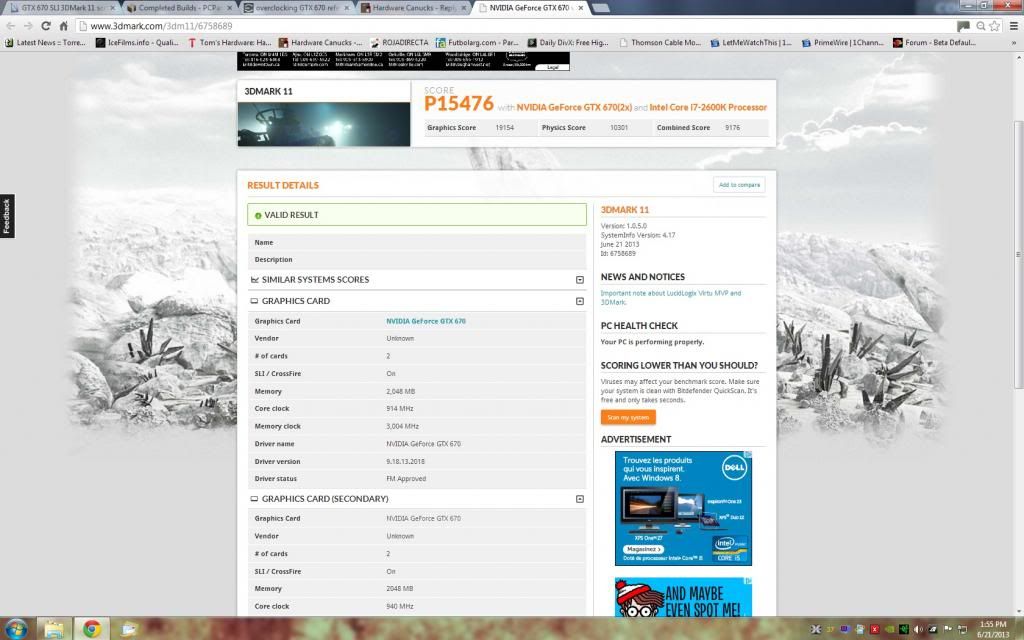1024x640 pixels.
Task: Click the Waldo advertisement banner
Action: tap(683, 597)
